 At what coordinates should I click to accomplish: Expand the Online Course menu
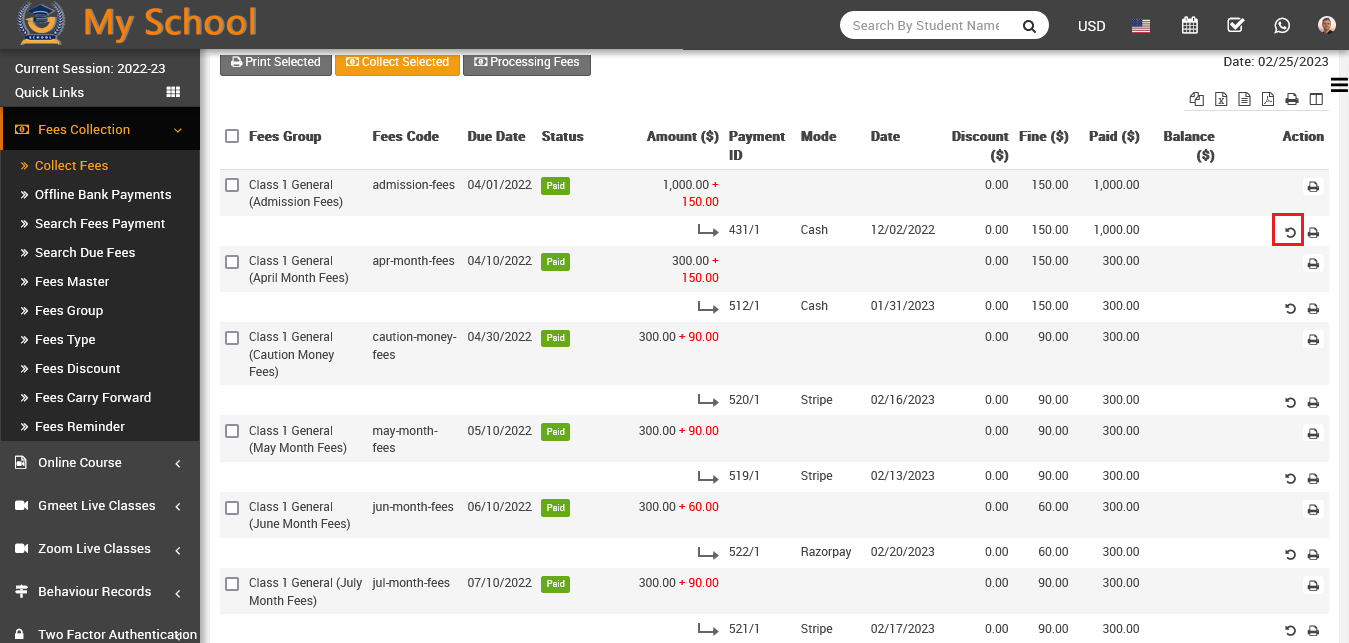(x=177, y=463)
